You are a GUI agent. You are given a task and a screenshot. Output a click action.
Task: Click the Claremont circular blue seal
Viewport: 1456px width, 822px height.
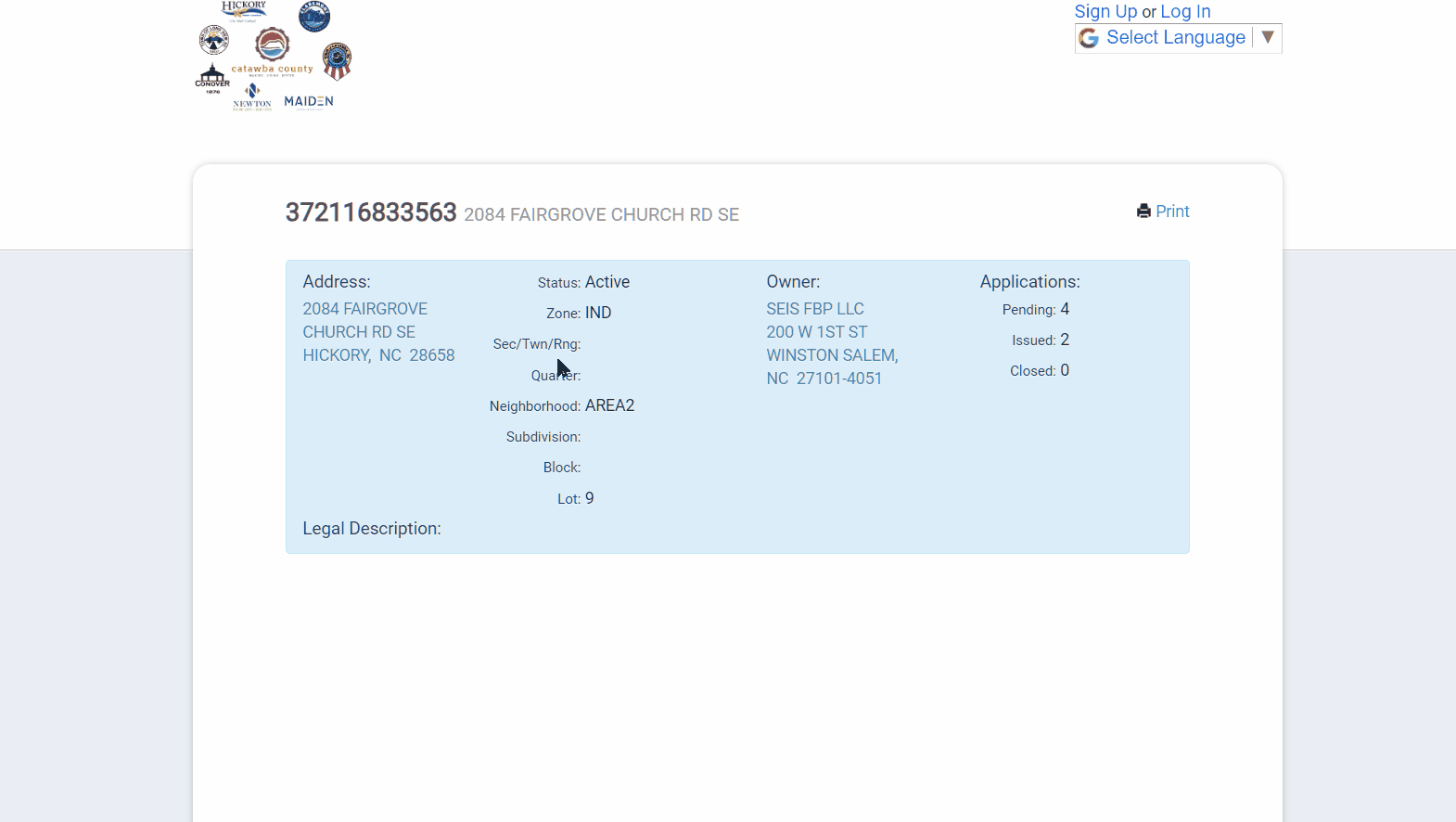(x=314, y=16)
